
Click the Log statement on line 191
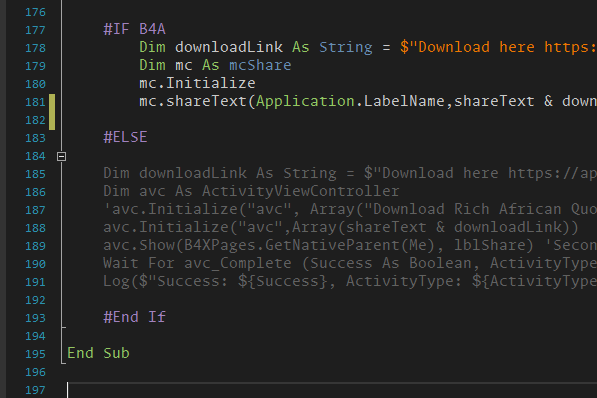tap(350, 281)
